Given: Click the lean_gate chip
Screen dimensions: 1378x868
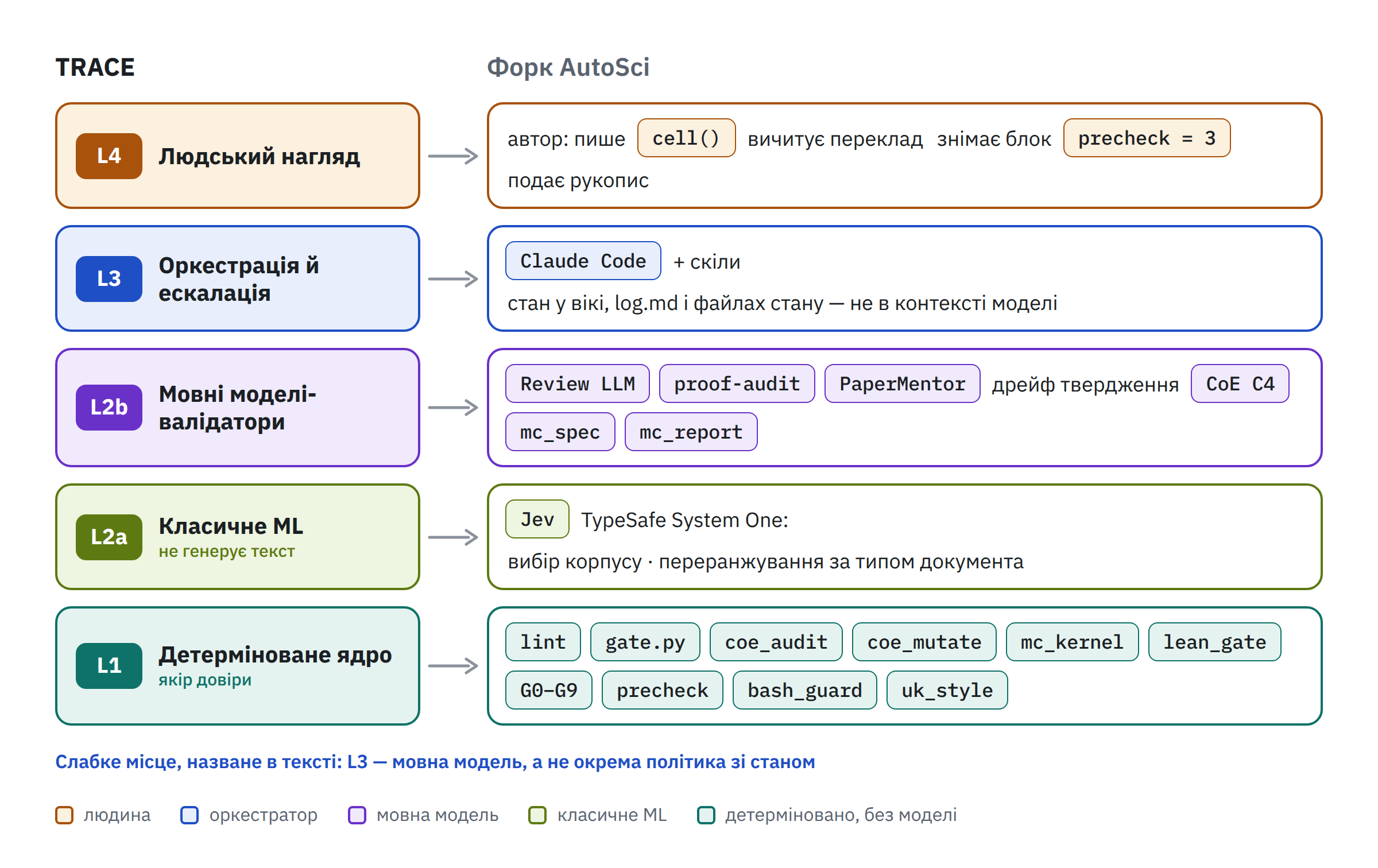Looking at the screenshot, I should pyautogui.click(x=1214, y=642).
